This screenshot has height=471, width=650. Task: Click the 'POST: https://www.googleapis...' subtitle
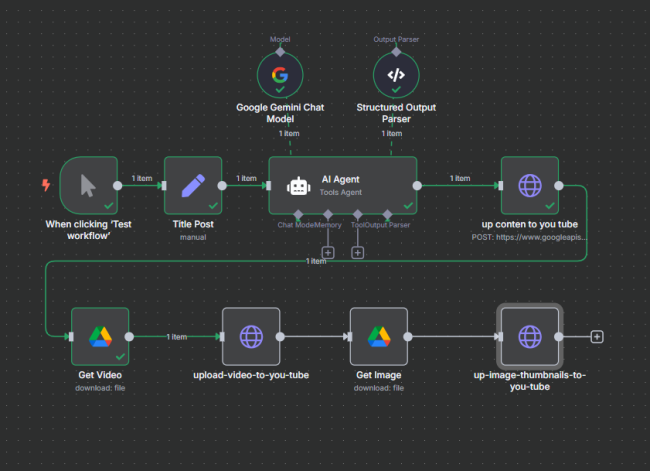[x=529, y=237]
